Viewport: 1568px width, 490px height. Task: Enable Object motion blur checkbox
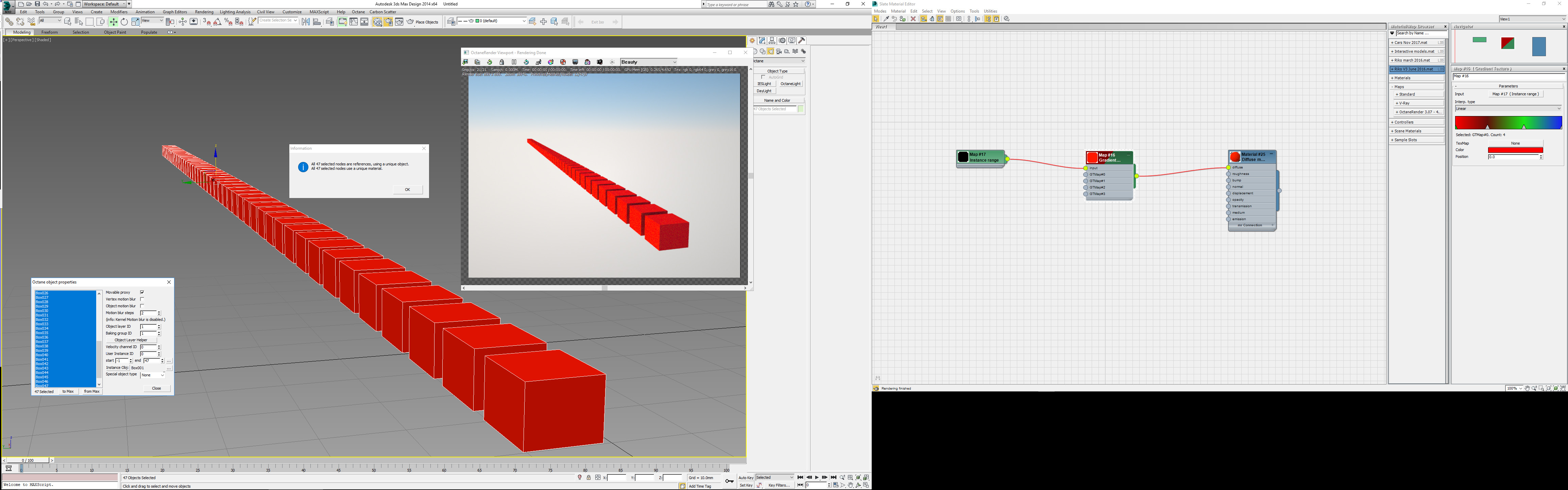click(x=142, y=306)
